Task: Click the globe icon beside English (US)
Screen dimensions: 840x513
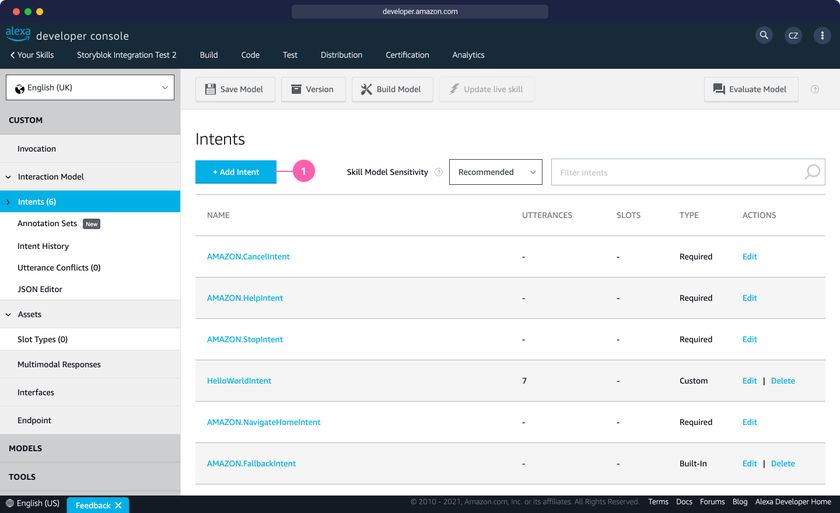Action: pyautogui.click(x=9, y=503)
